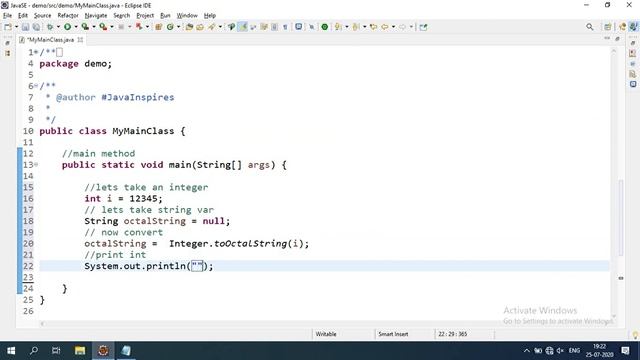Toggle Show Whitespace Characters pilcrow
The width and height of the screenshot is (640, 360).
285,27
